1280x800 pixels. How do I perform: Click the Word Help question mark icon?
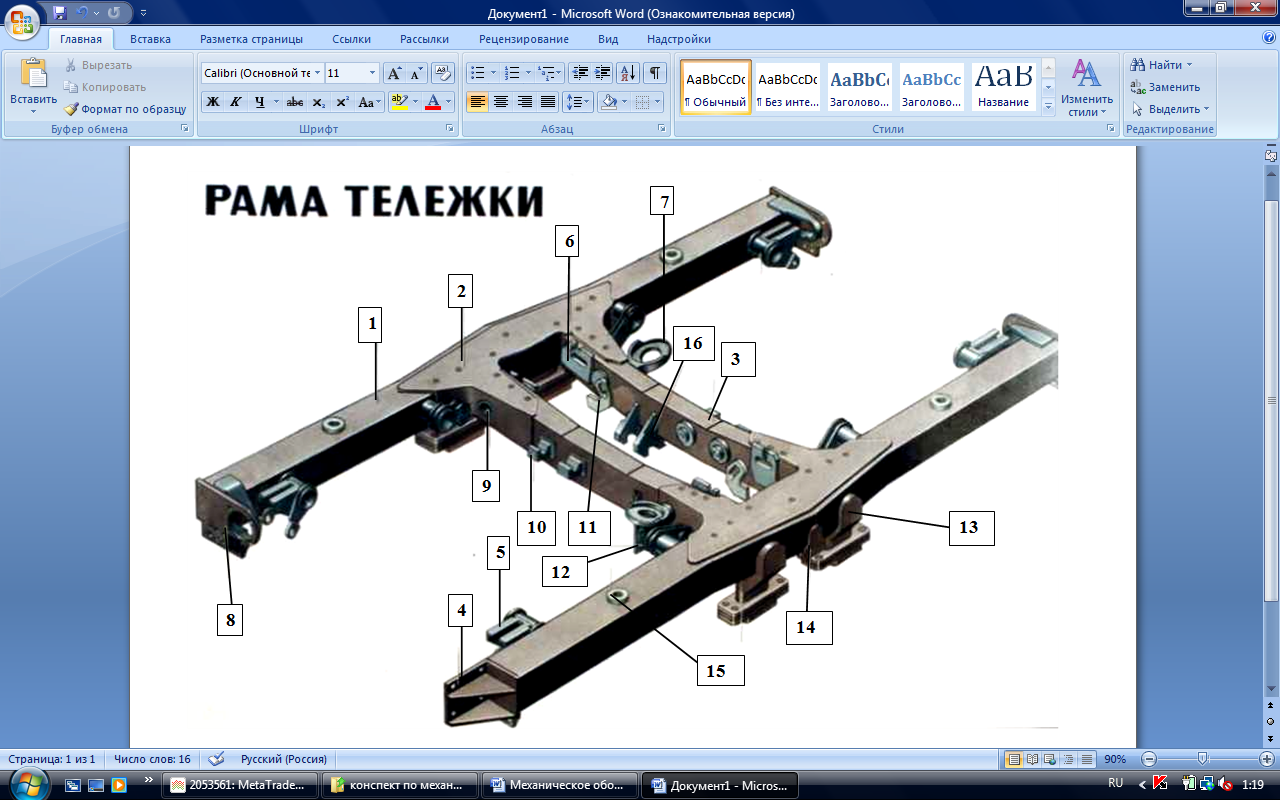(x=1269, y=38)
